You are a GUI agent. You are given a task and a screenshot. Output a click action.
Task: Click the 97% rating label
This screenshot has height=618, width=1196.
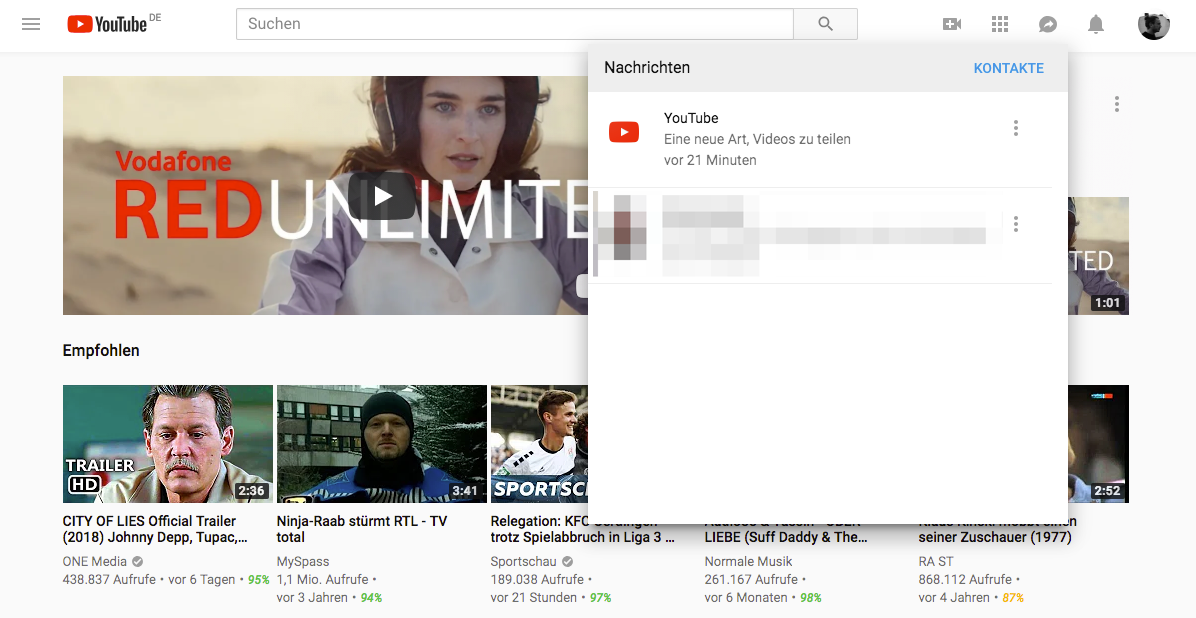(600, 597)
